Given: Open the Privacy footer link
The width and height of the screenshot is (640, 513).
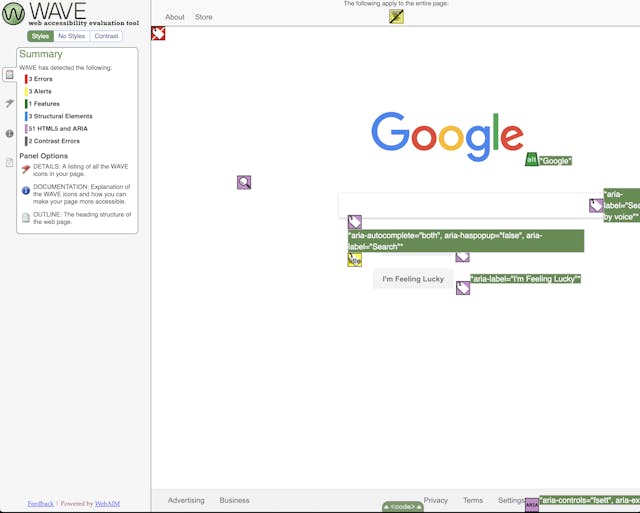Looking at the screenshot, I should (436, 500).
